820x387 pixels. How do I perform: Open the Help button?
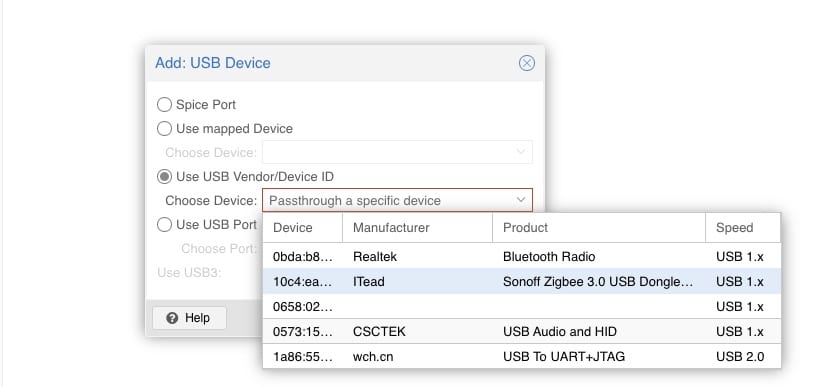tap(189, 318)
